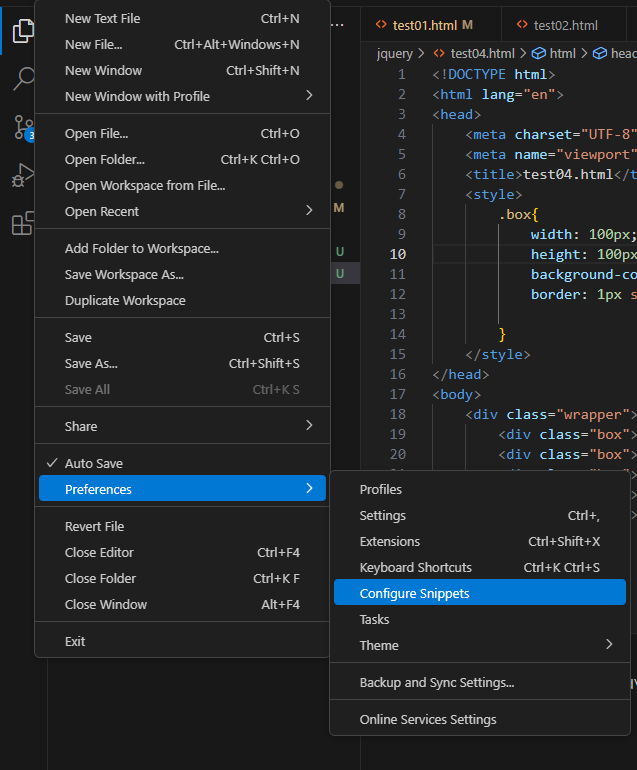Click the html symbol icon in breadcrumb

click(538, 54)
